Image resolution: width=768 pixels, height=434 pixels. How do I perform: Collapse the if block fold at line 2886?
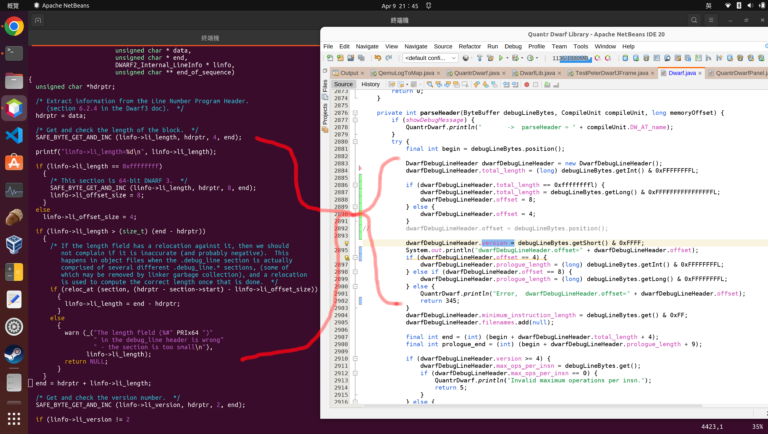point(355,185)
